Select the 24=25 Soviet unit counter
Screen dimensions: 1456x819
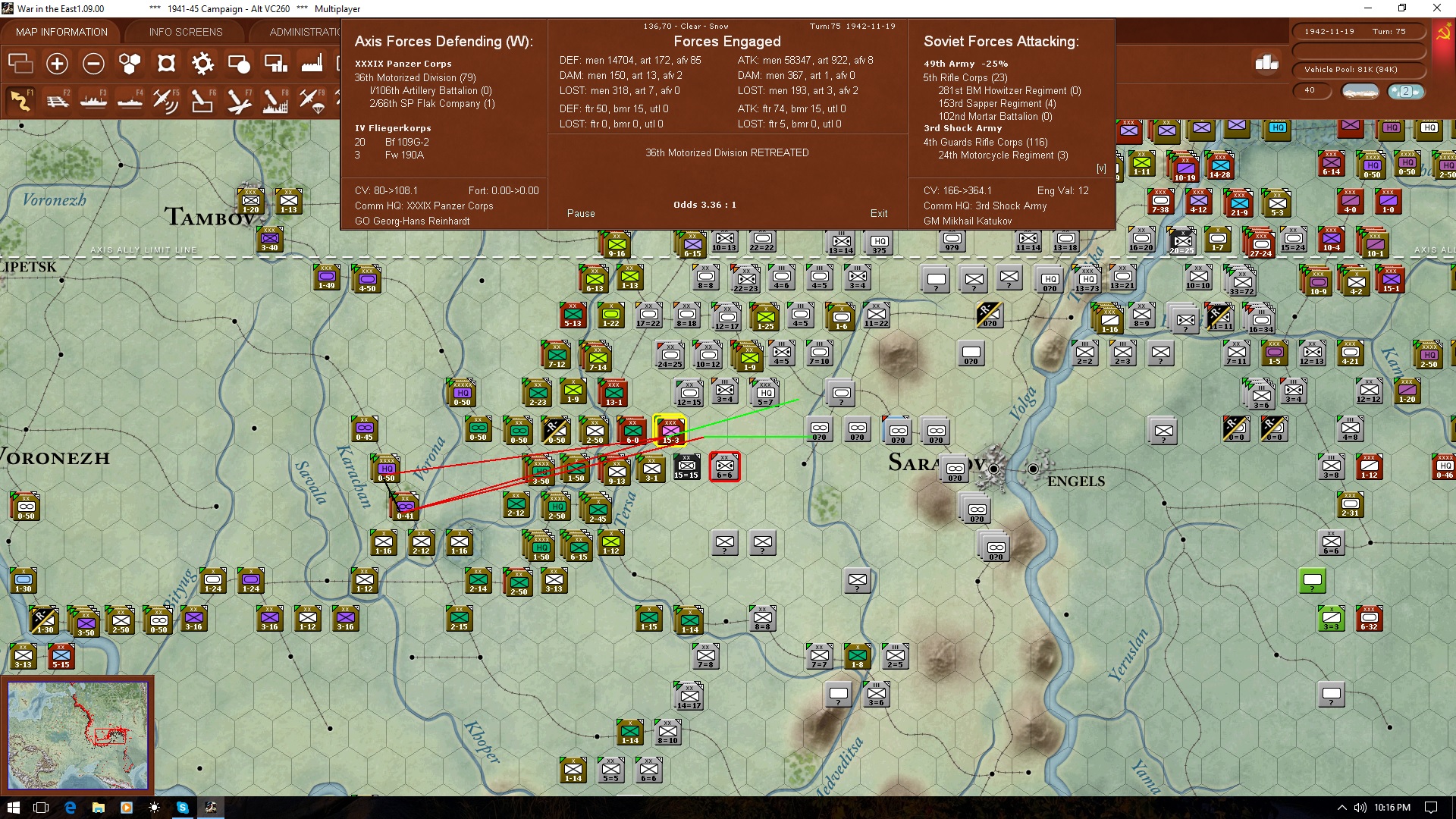[670, 355]
